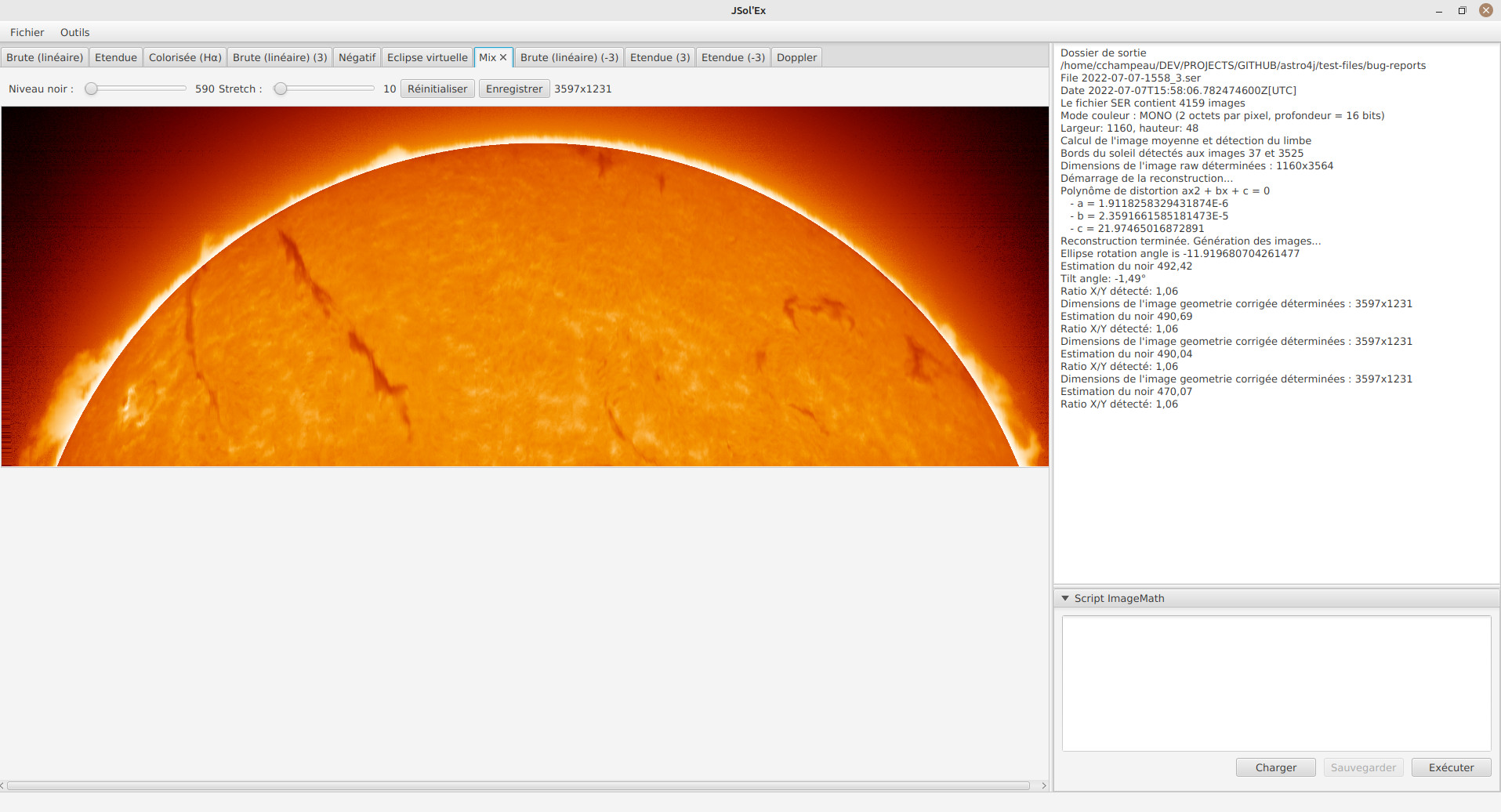Select the Etendue (3) tab
This screenshot has height=812, width=1501.
[x=659, y=57]
